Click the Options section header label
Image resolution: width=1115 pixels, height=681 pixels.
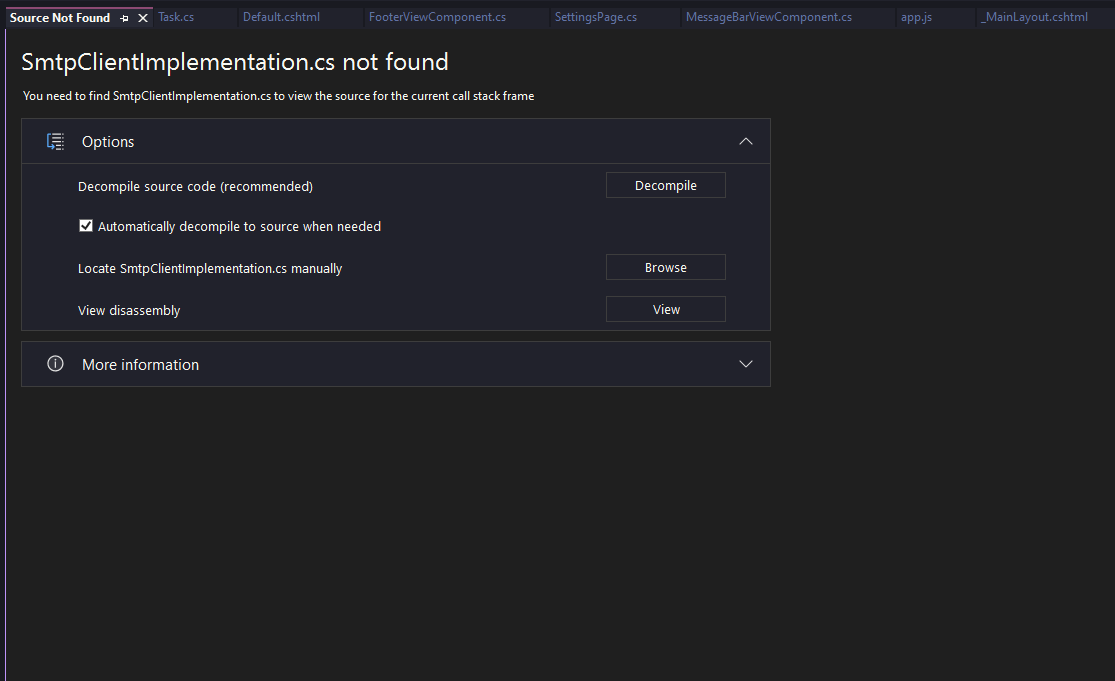pos(108,142)
